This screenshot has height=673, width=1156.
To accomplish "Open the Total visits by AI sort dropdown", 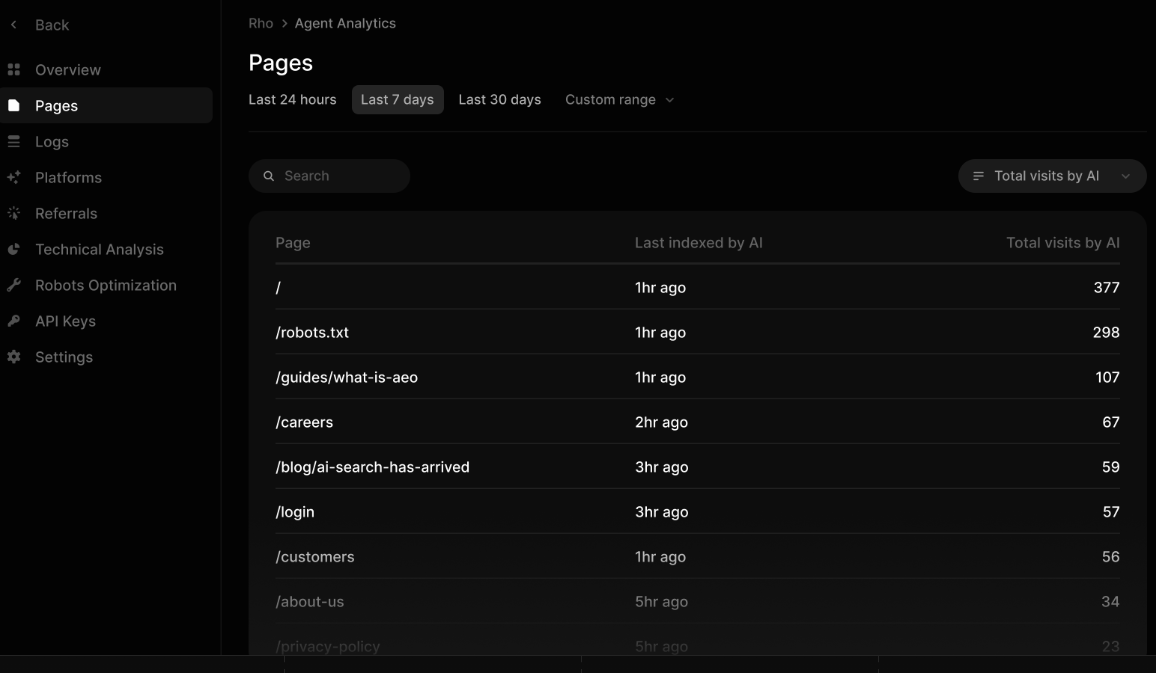I will [x=1051, y=175].
